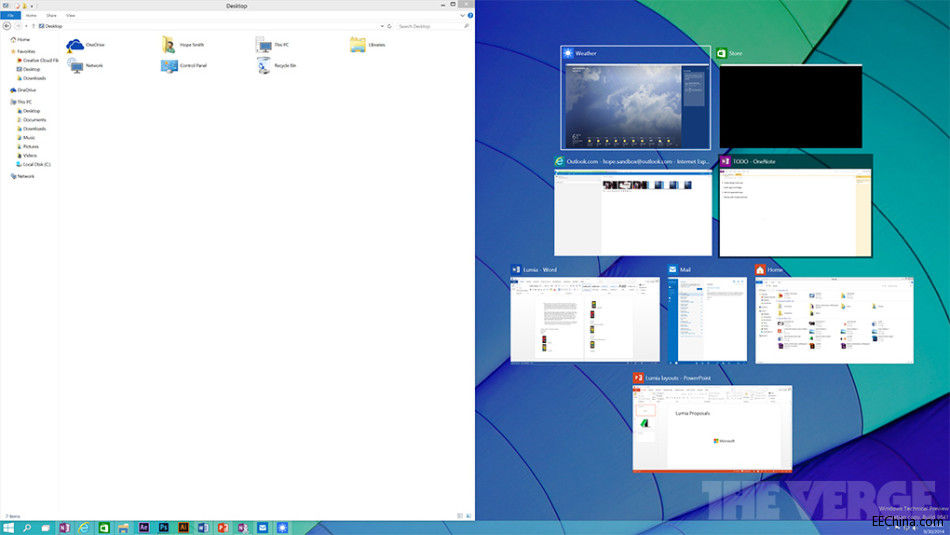
Task: Expand the ribbon with the chevron
Action: point(462,15)
